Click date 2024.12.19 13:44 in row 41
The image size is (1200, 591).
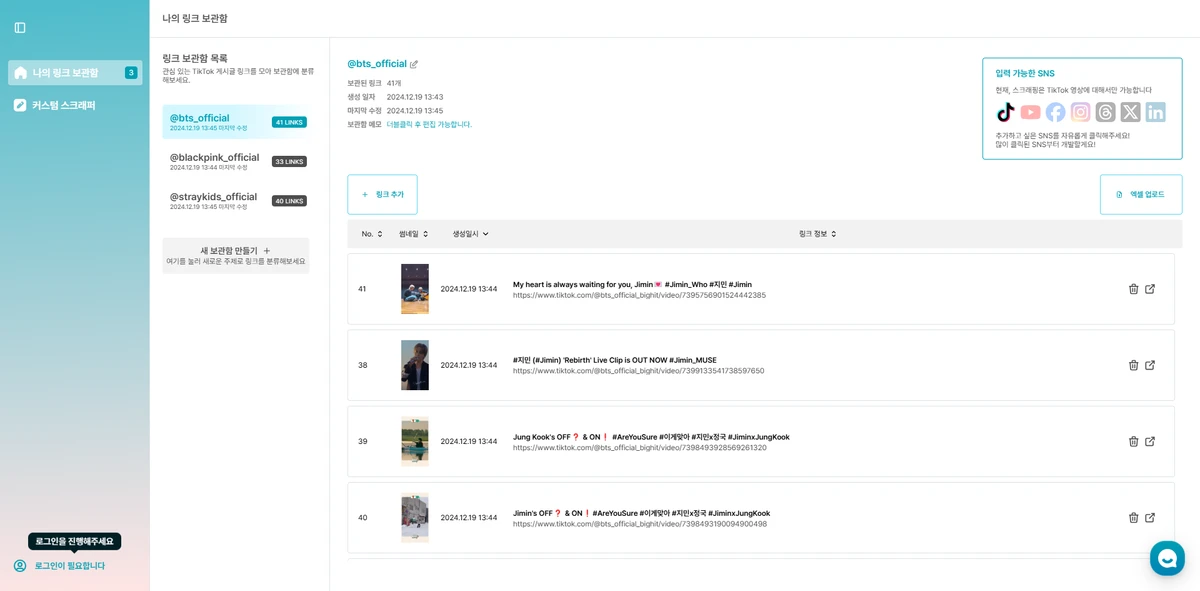click(469, 289)
